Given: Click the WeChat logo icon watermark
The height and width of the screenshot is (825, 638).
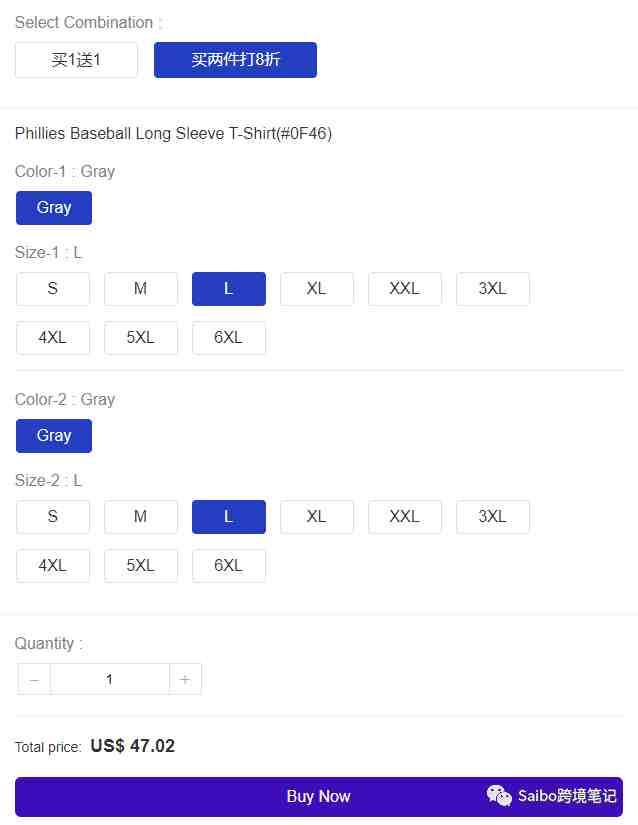Looking at the screenshot, I should (x=499, y=796).
